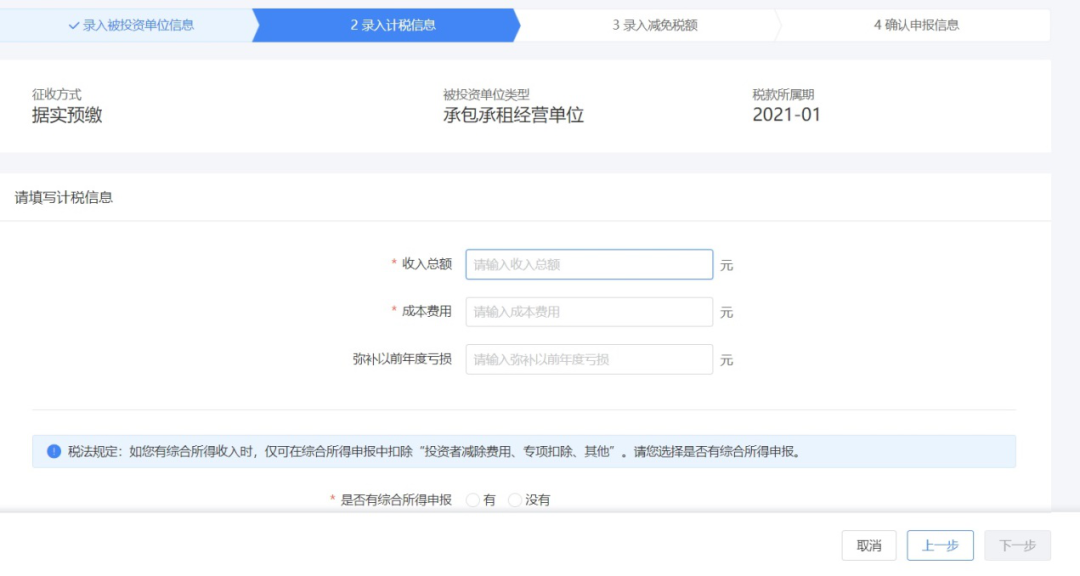Image resolution: width=1080 pixels, height=576 pixels.
Task: Focus the 成本费用 input field
Action: [589, 312]
